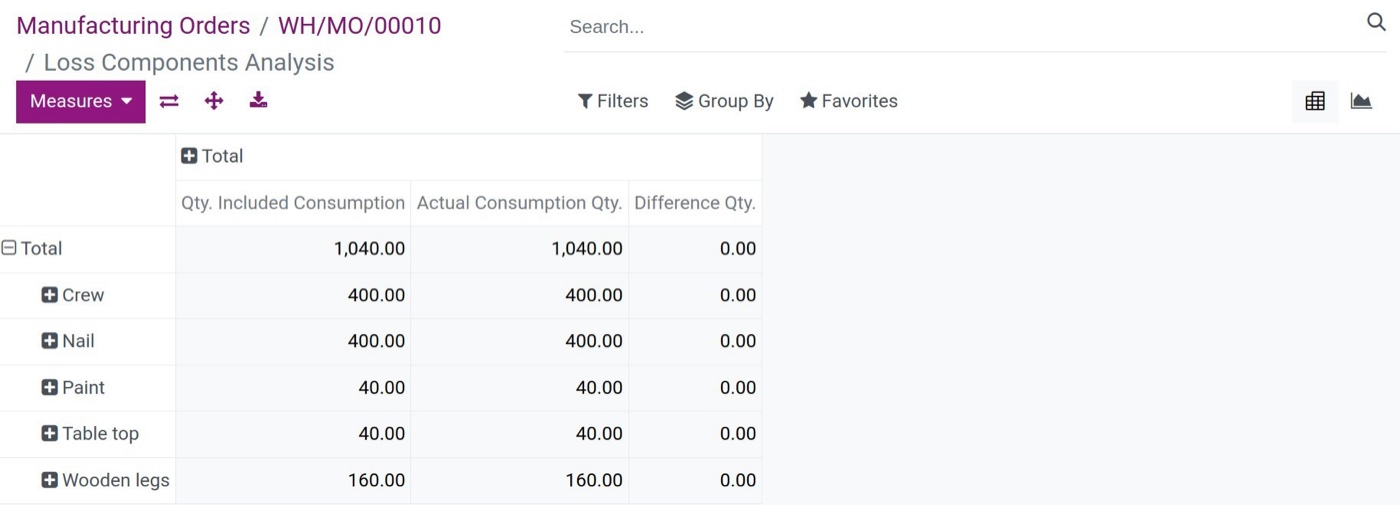The height and width of the screenshot is (505, 1400).
Task: Switch to graph view icon
Action: tap(1361, 101)
